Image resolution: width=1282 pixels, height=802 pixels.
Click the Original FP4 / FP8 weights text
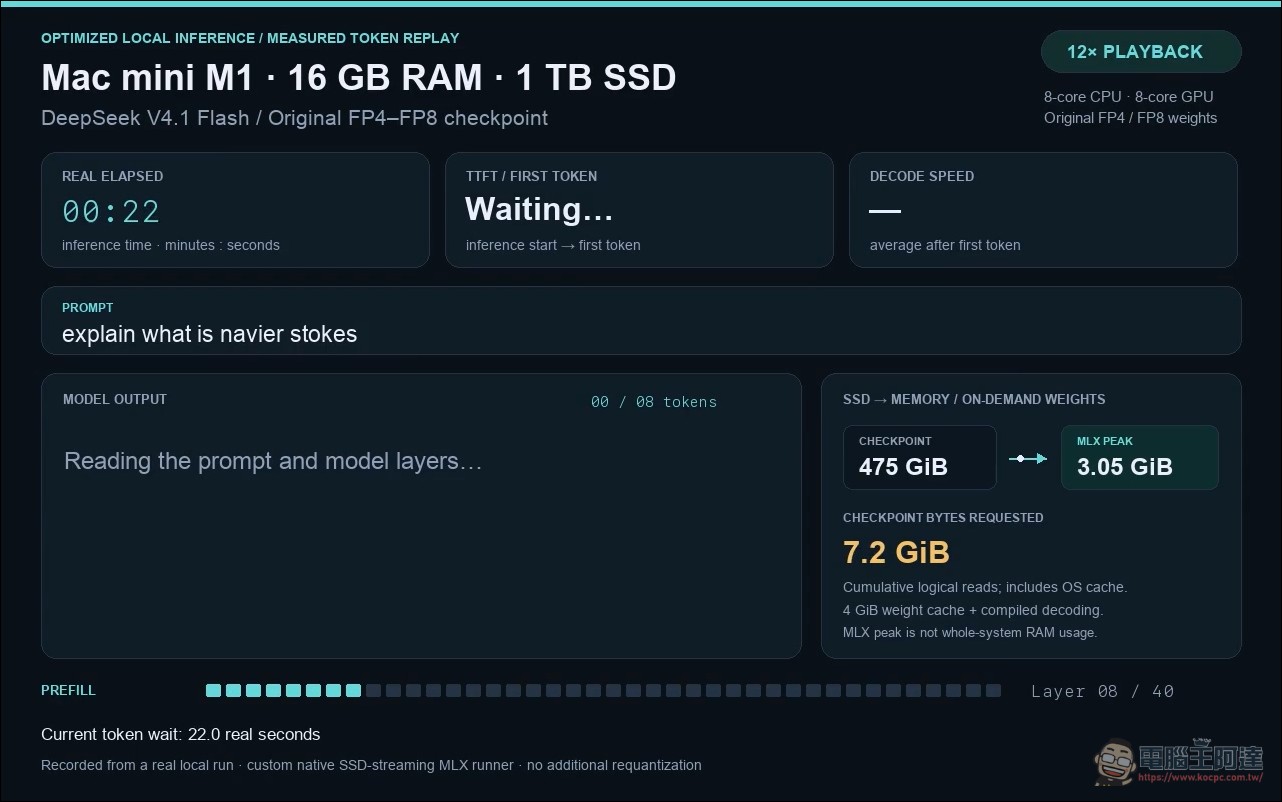pyautogui.click(x=1131, y=118)
